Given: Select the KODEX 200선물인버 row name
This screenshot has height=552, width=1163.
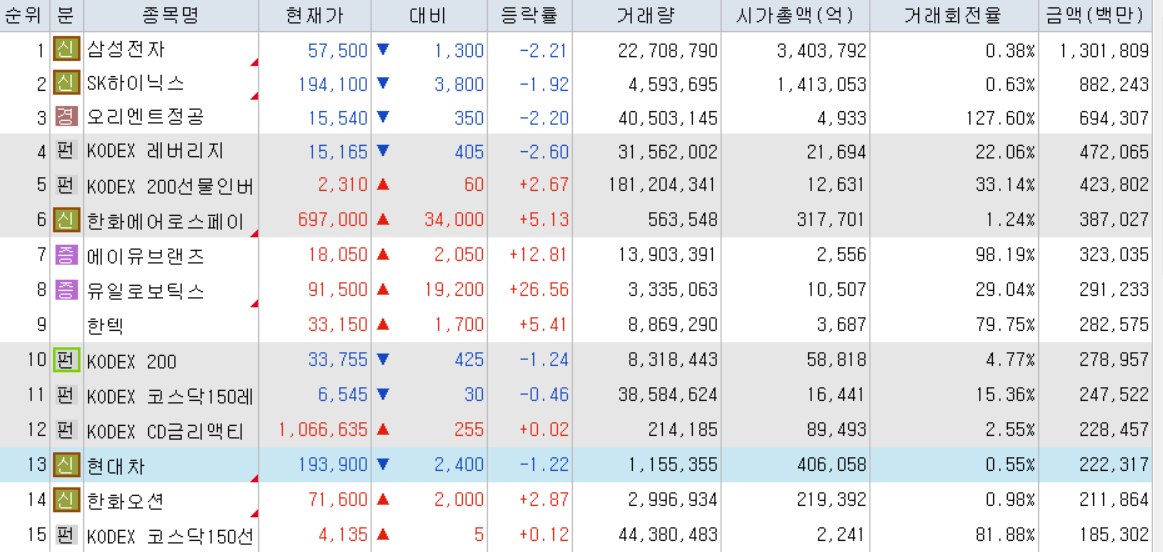Looking at the screenshot, I should click(171, 187).
